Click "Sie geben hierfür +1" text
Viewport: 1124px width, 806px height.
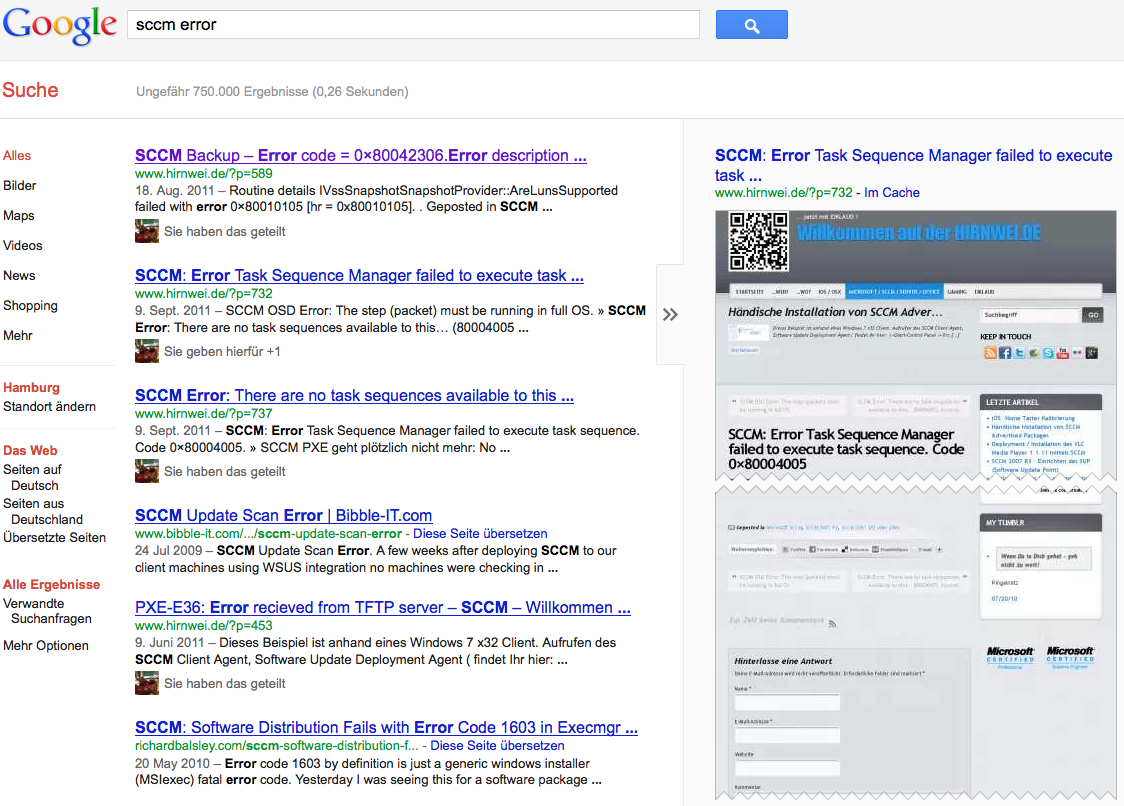tap(222, 351)
